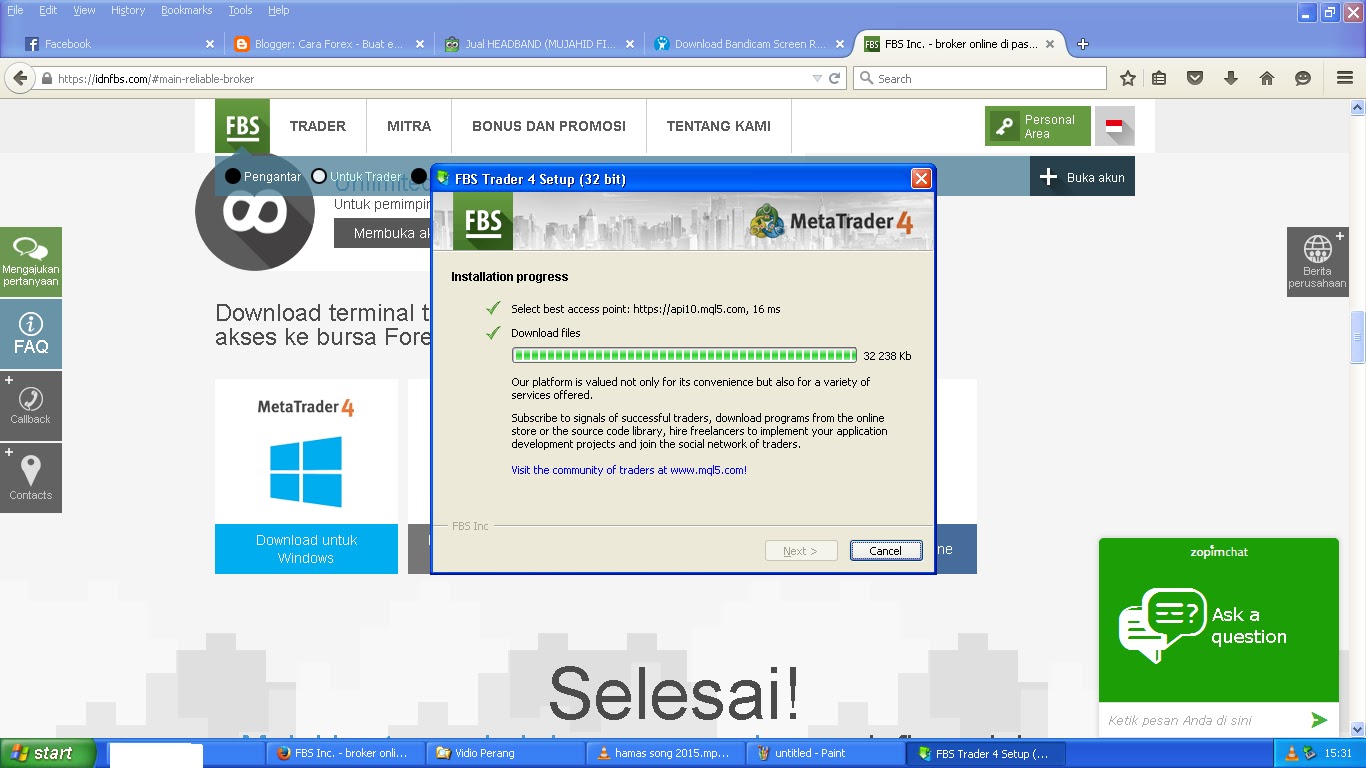The image size is (1366, 768).
Task: Click the Windows start button
Action: (x=48, y=753)
